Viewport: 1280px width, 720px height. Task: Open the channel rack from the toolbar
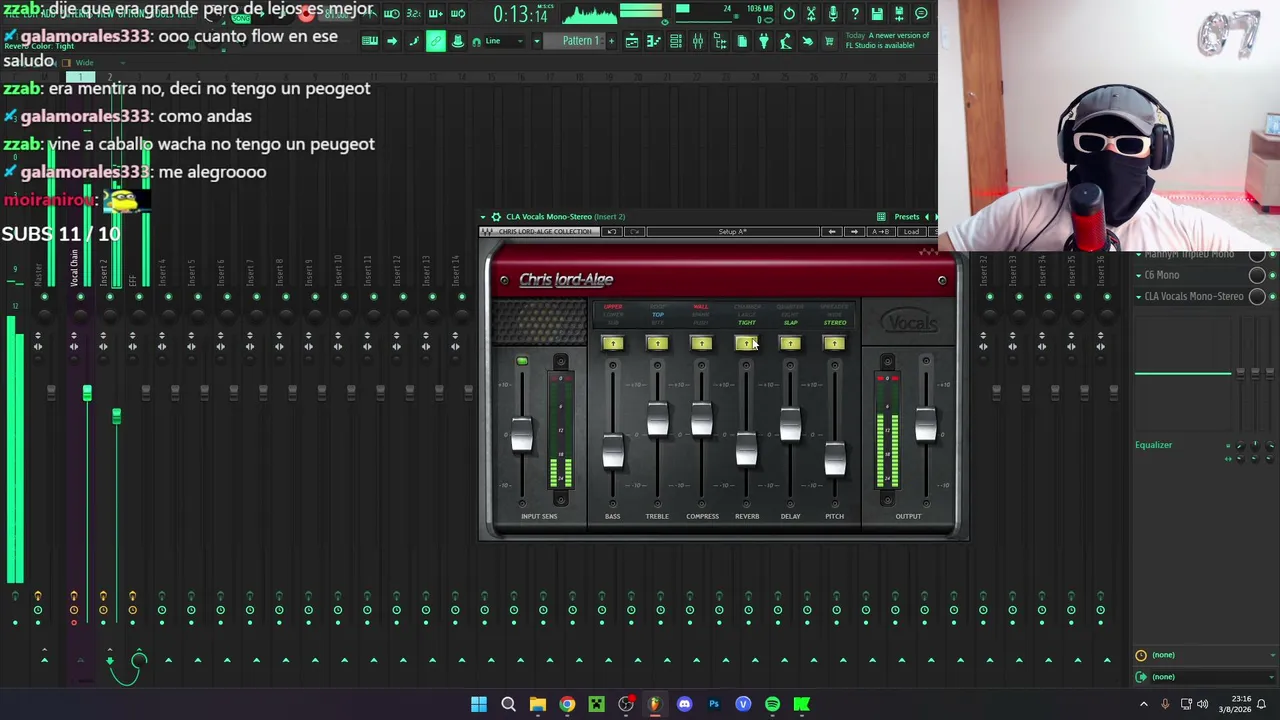pos(676,41)
